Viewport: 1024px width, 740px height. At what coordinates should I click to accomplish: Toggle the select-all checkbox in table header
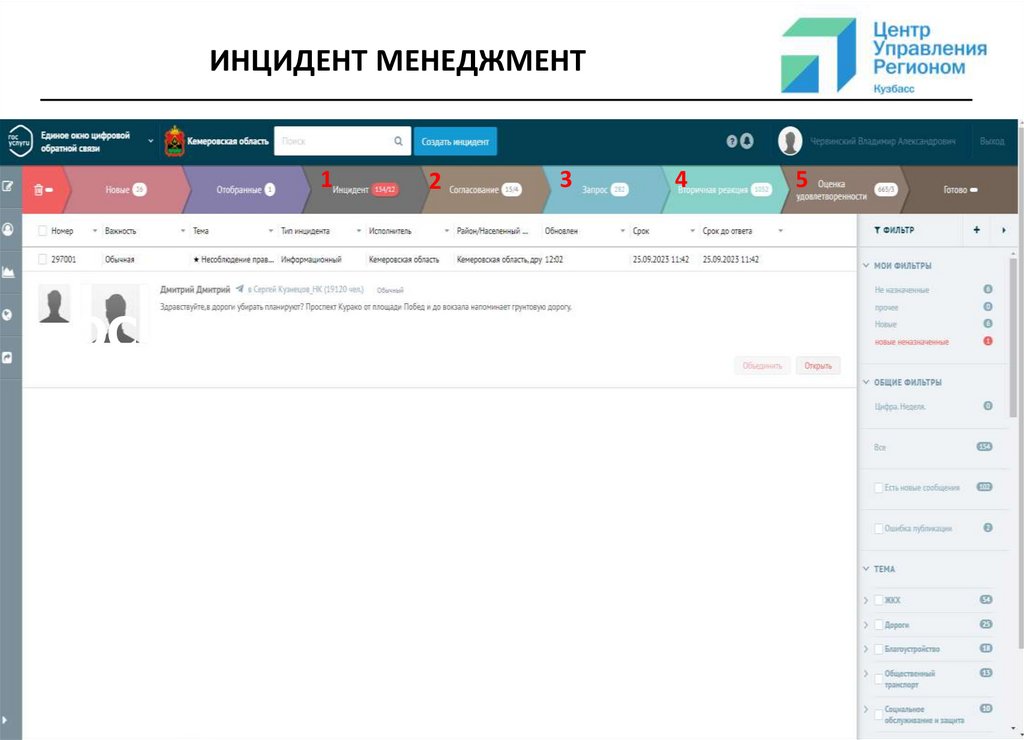[x=42, y=231]
